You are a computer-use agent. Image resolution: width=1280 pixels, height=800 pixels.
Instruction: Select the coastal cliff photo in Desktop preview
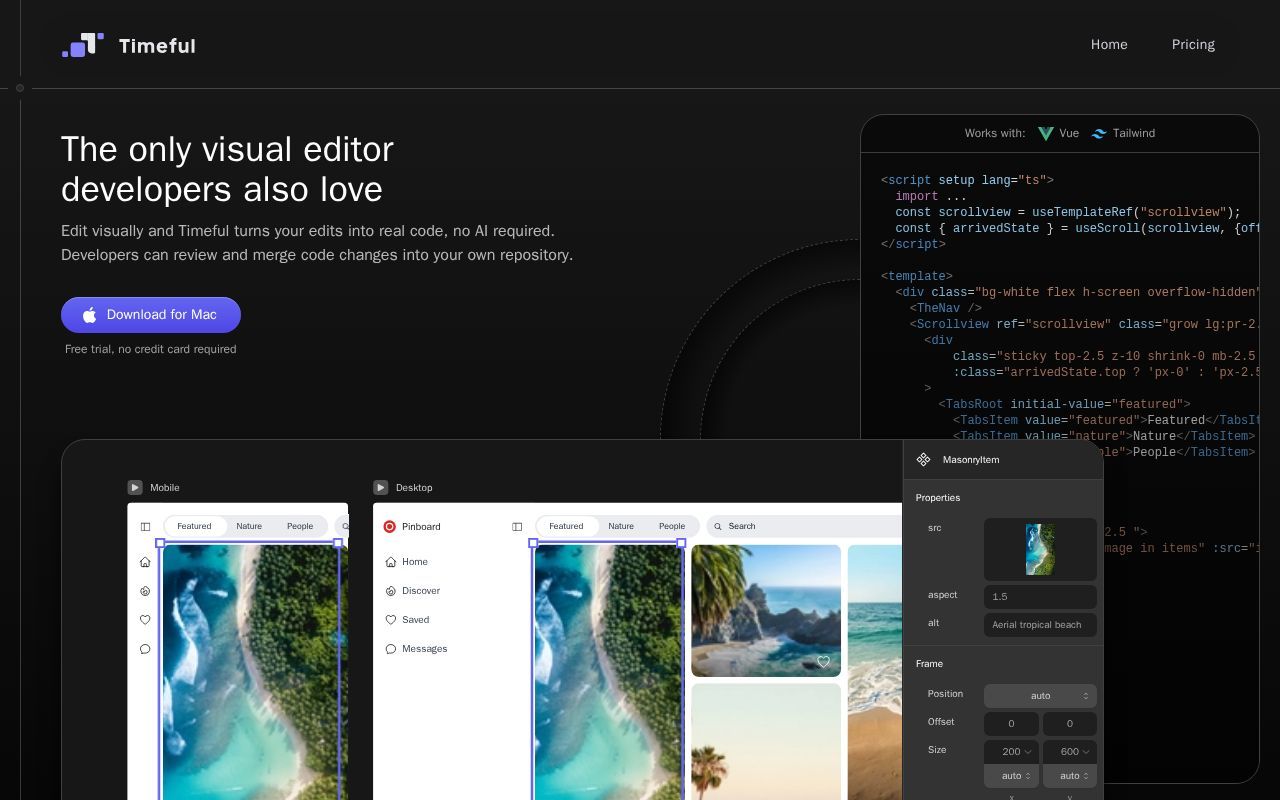766,610
